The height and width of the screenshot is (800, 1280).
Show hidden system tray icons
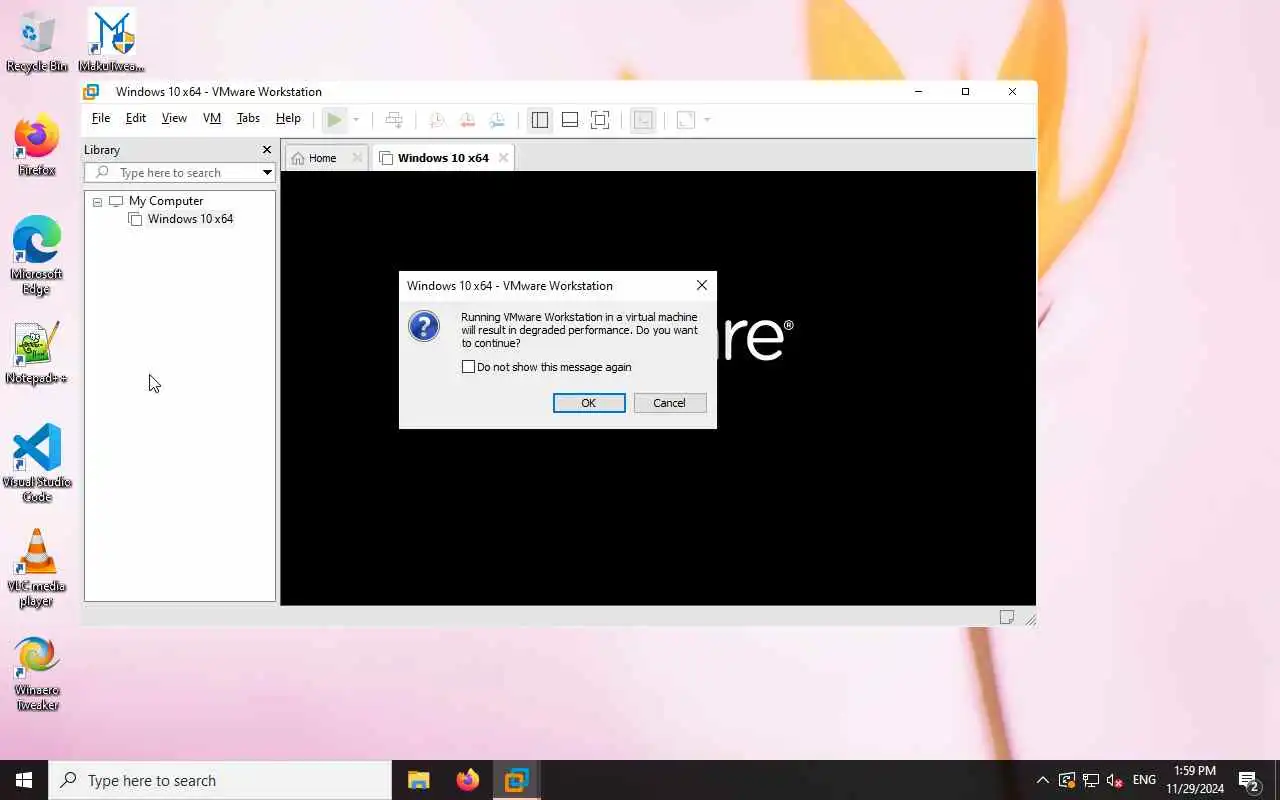pyautogui.click(x=1042, y=780)
